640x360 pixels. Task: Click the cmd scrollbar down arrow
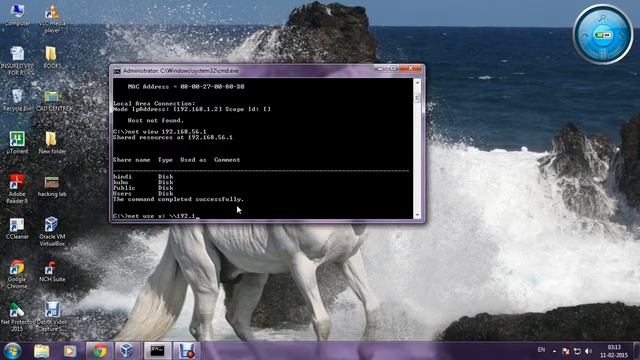417,215
